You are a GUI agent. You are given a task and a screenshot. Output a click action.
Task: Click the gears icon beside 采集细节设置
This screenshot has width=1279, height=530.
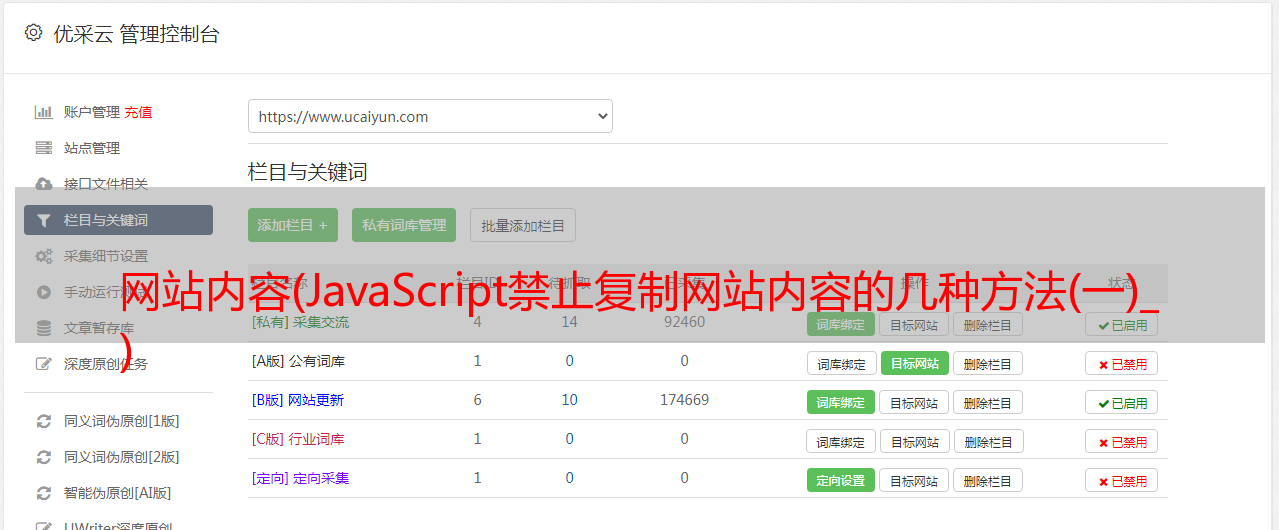[44, 256]
